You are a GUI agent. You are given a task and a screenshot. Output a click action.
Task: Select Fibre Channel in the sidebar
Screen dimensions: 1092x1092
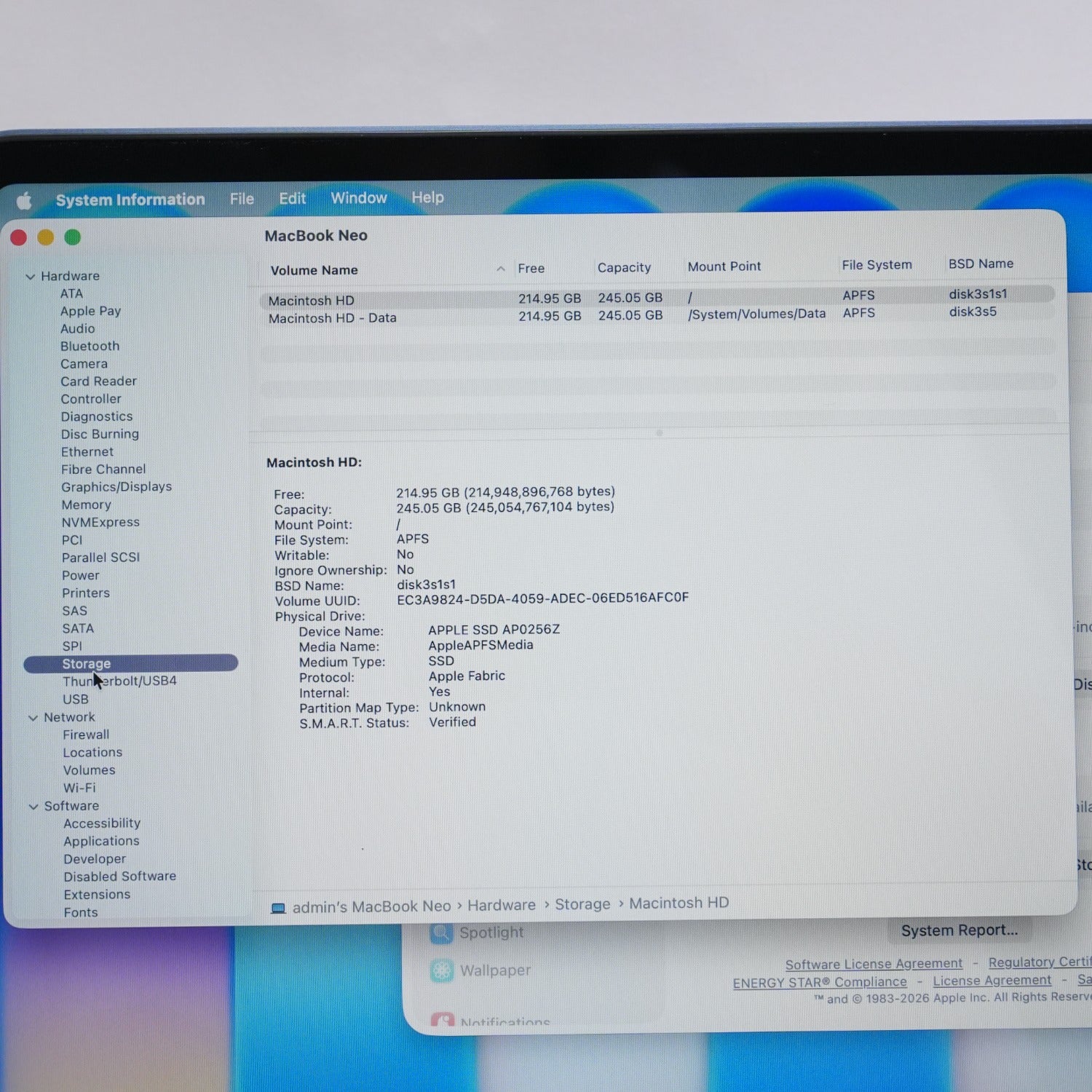[103, 470]
